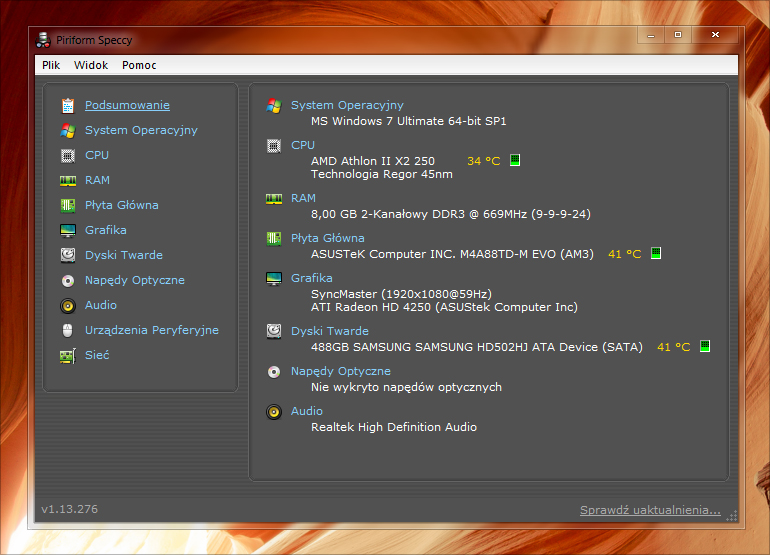Viewport: 770px width, 555px height.
Task: Click Dyski Twarde heading in summary panel
Action: point(330,331)
